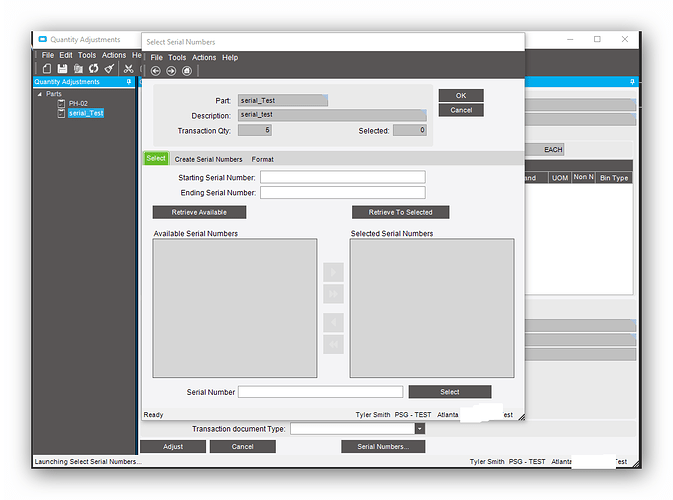Click the back arrow icon in Select Serial Numbers
Screen dimensions: 673x500
pyautogui.click(x=155, y=71)
